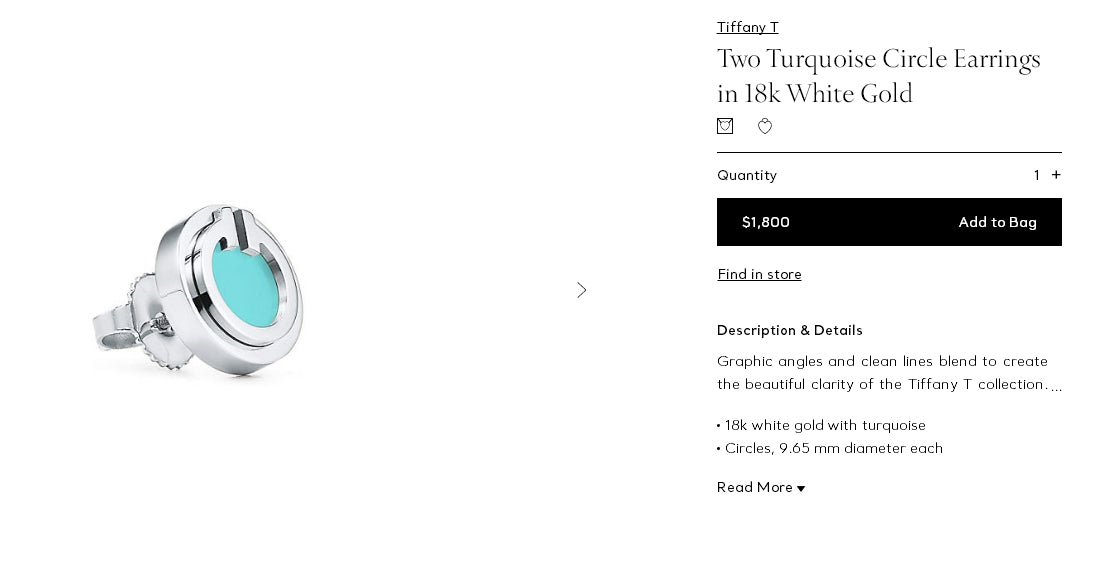Click the Quantity label

pyautogui.click(x=747, y=175)
